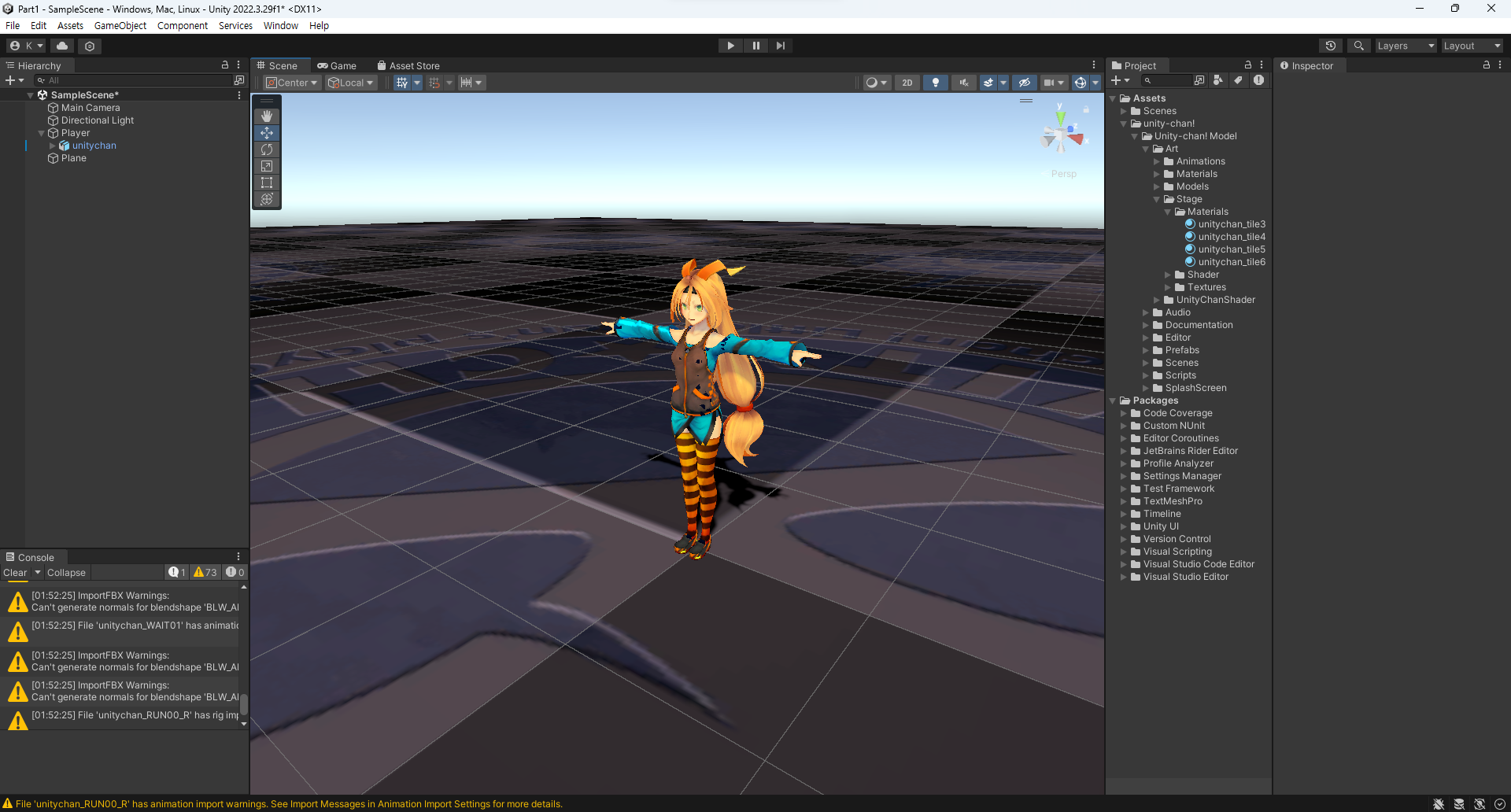This screenshot has height=812, width=1511.
Task: Click Search by Type in Project panel
Action: [x=1218, y=80]
